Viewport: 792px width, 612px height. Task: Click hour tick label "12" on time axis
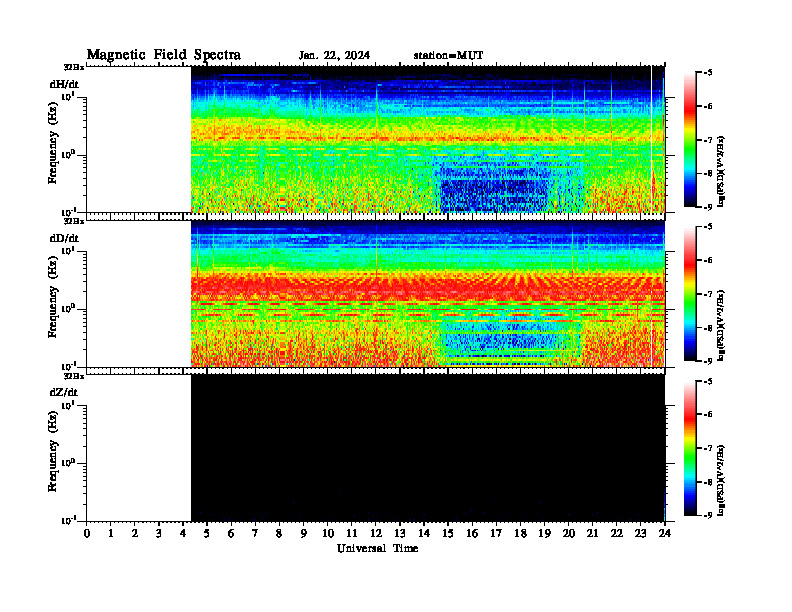tap(376, 534)
